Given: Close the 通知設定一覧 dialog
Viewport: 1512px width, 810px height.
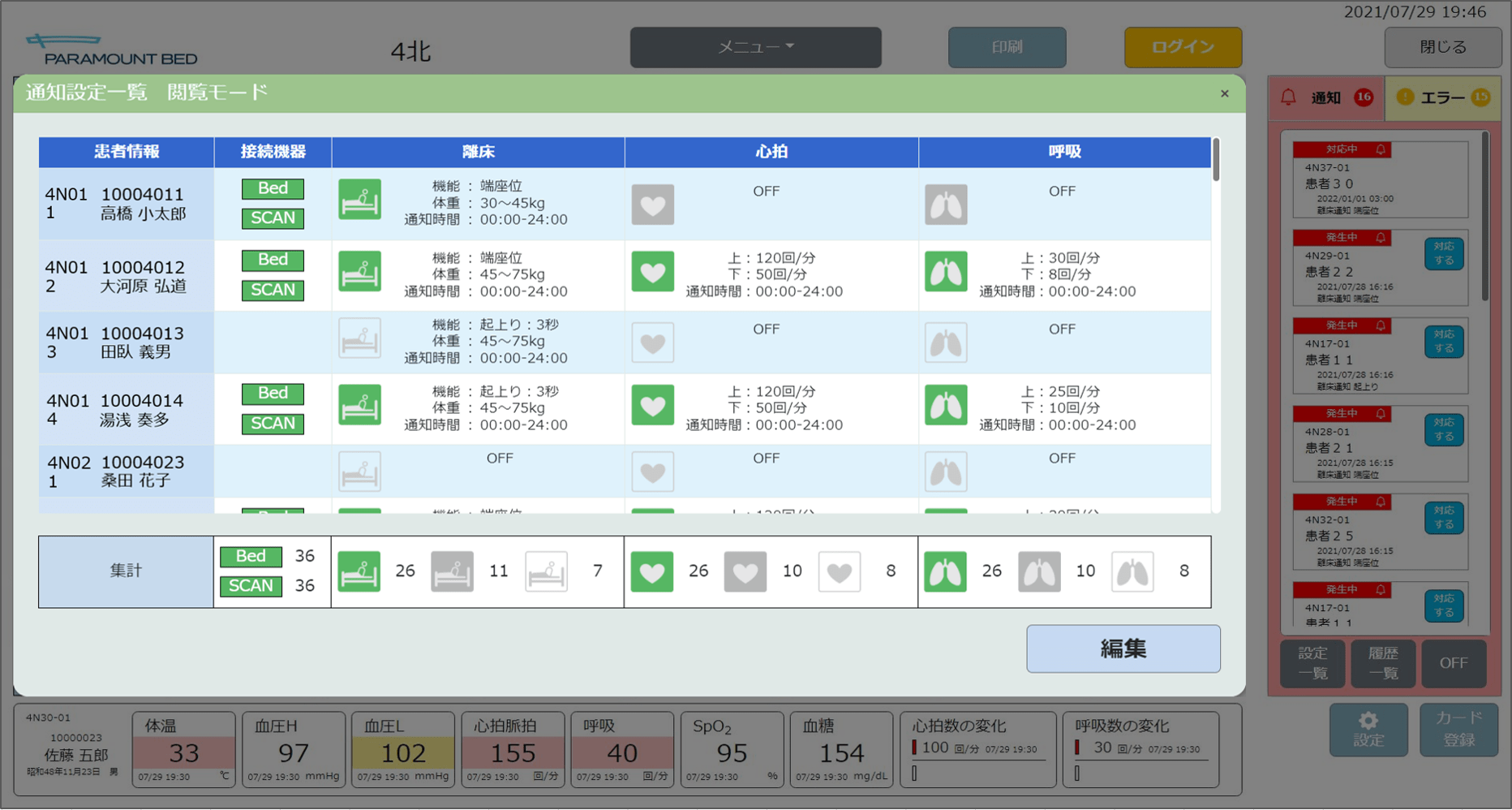Looking at the screenshot, I should coord(1224,94).
